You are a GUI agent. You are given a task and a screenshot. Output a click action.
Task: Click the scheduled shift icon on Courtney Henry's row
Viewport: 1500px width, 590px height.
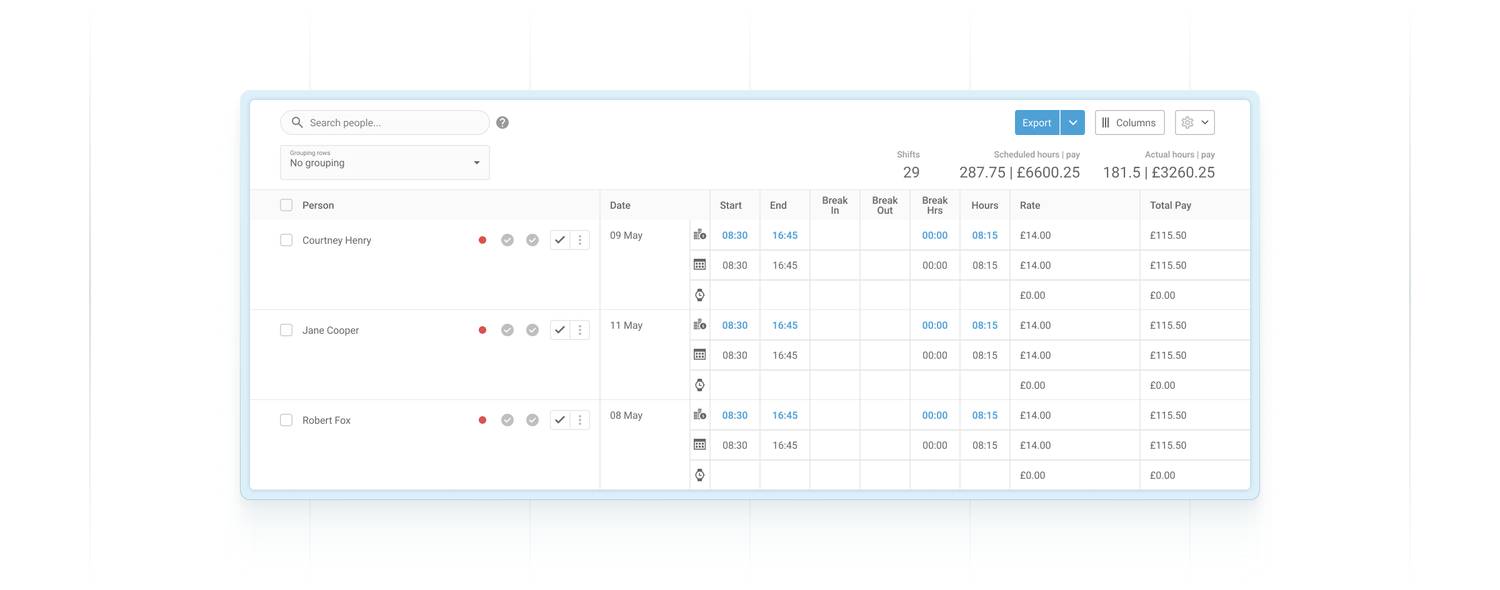pos(699,235)
